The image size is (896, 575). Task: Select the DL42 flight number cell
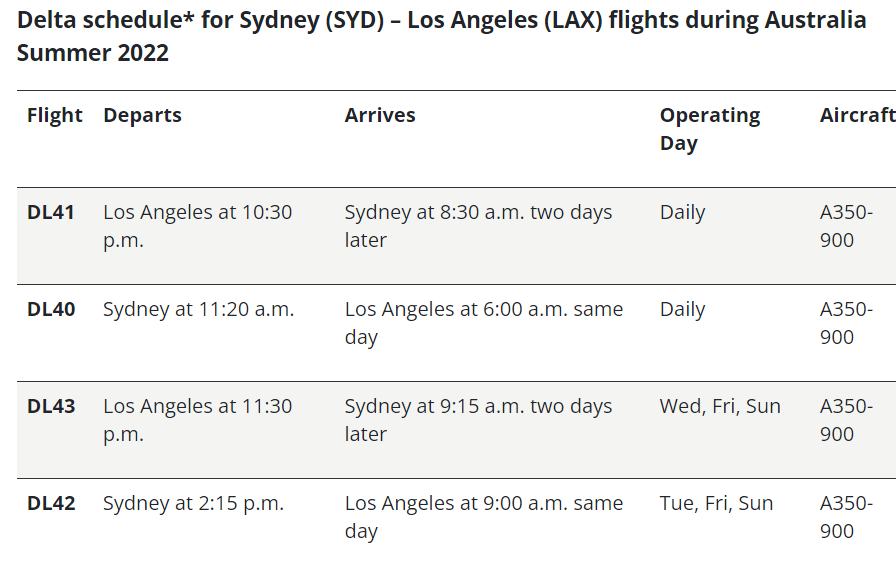point(51,504)
